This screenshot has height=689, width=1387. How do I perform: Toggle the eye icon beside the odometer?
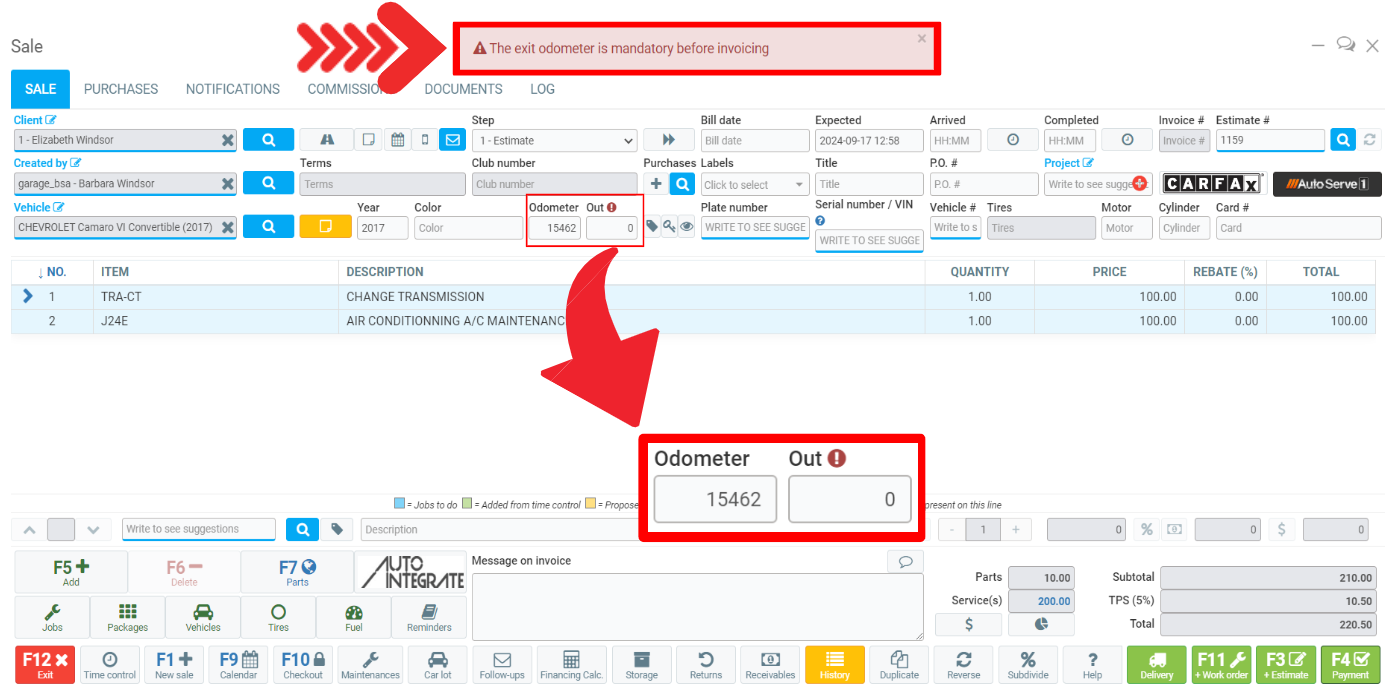[x=687, y=227]
